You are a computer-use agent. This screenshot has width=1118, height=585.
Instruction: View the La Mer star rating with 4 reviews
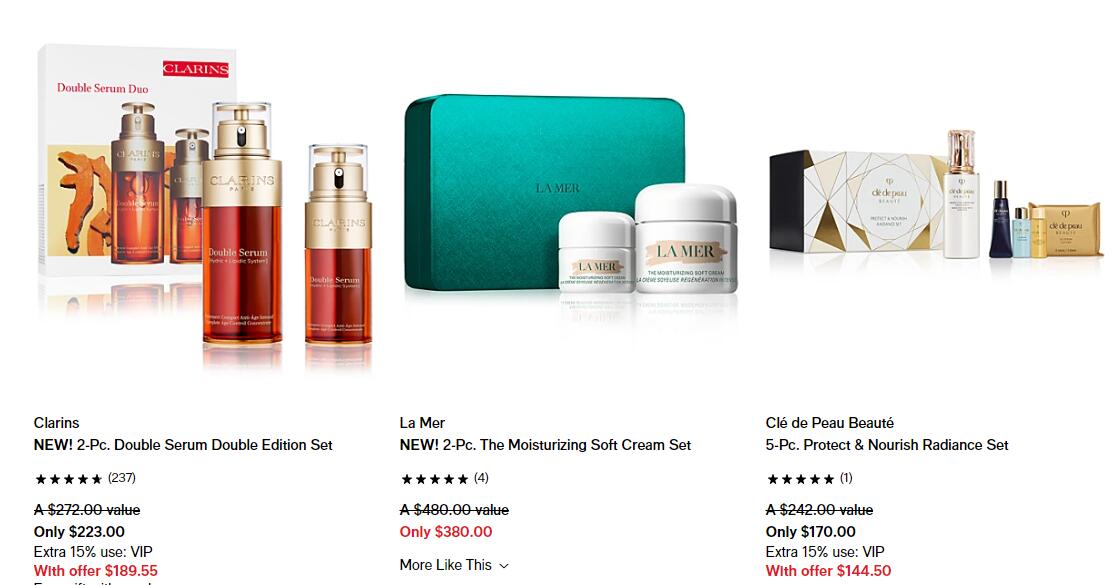444,479
